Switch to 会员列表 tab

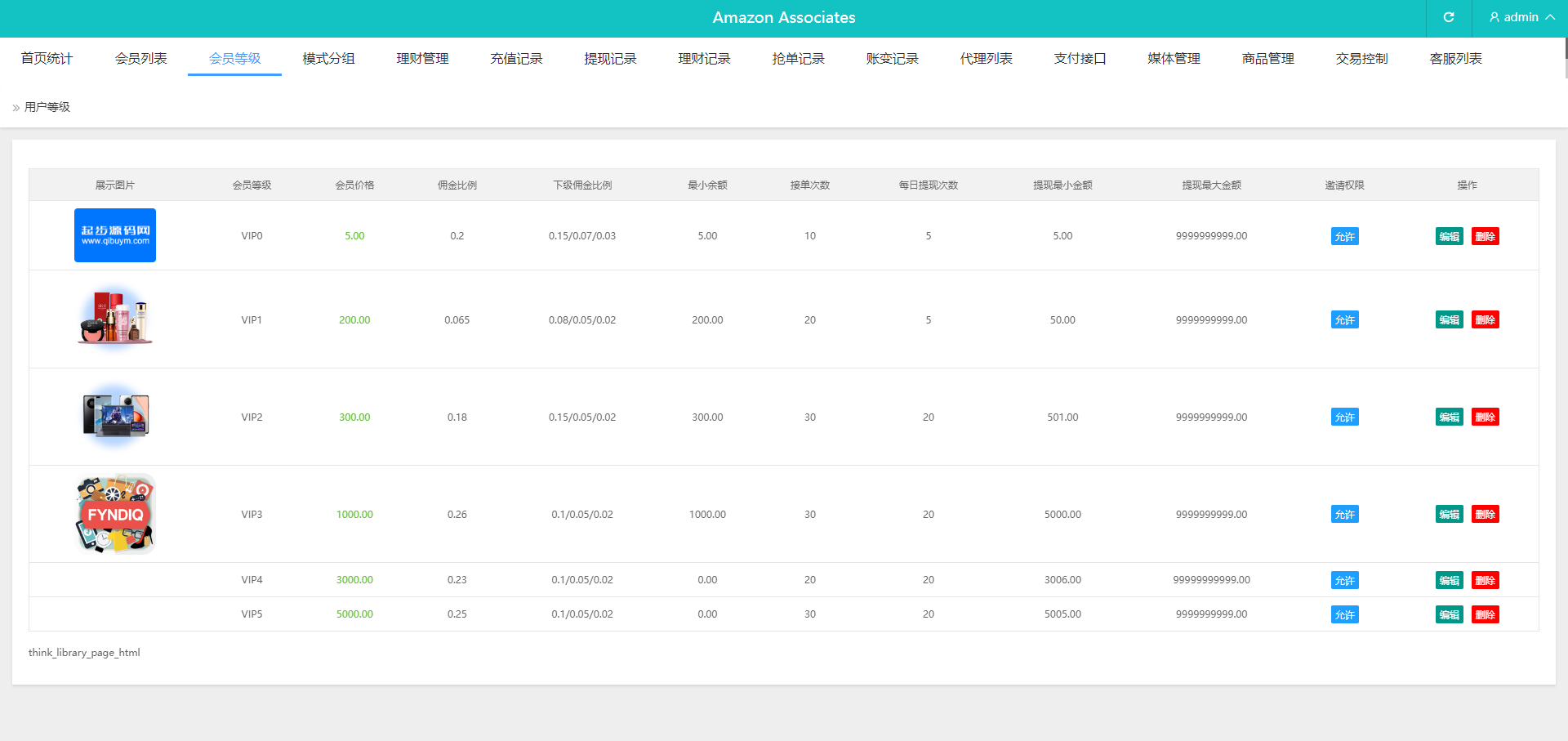coord(141,59)
